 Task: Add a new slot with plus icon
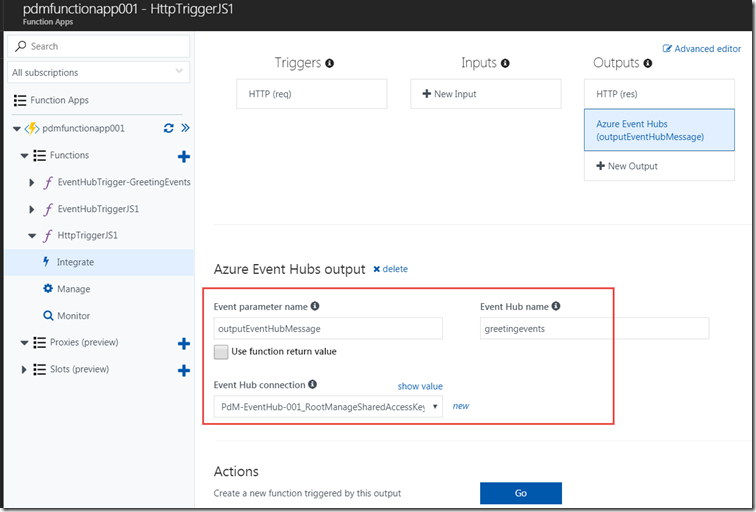183,370
